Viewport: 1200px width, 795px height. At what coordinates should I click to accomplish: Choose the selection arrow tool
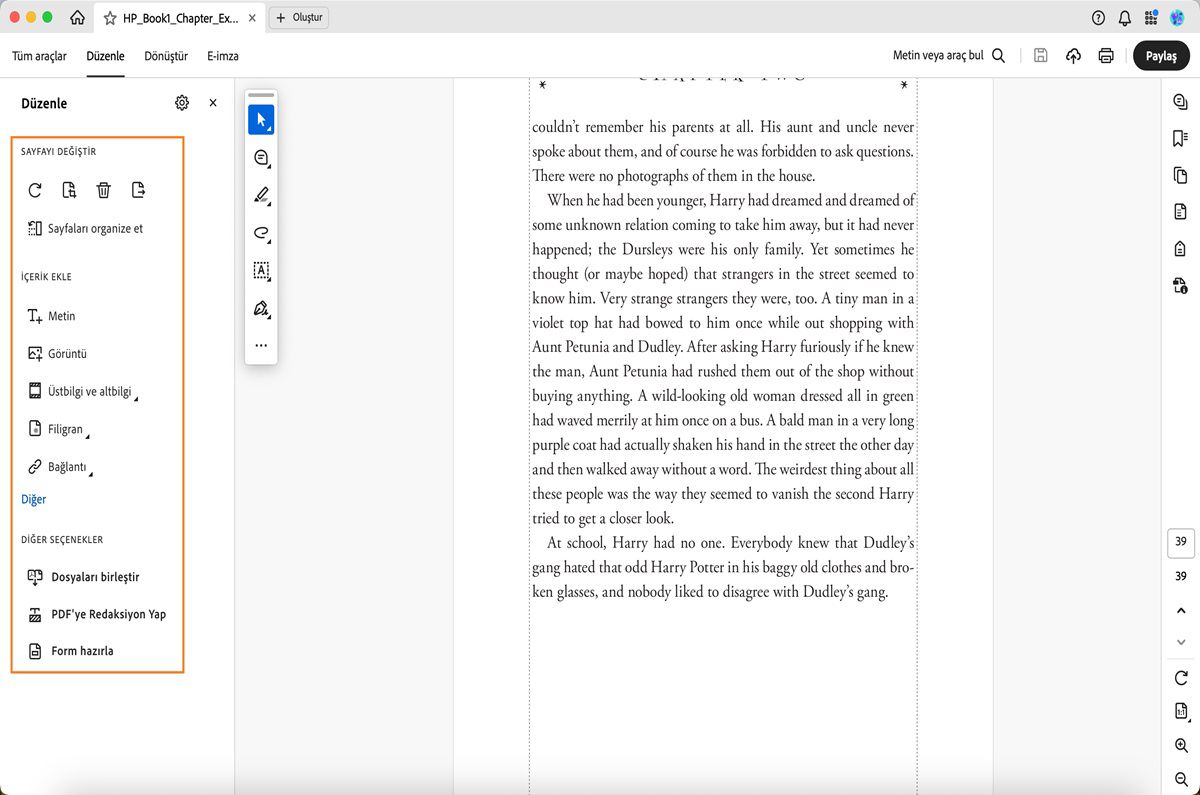pyautogui.click(x=261, y=120)
